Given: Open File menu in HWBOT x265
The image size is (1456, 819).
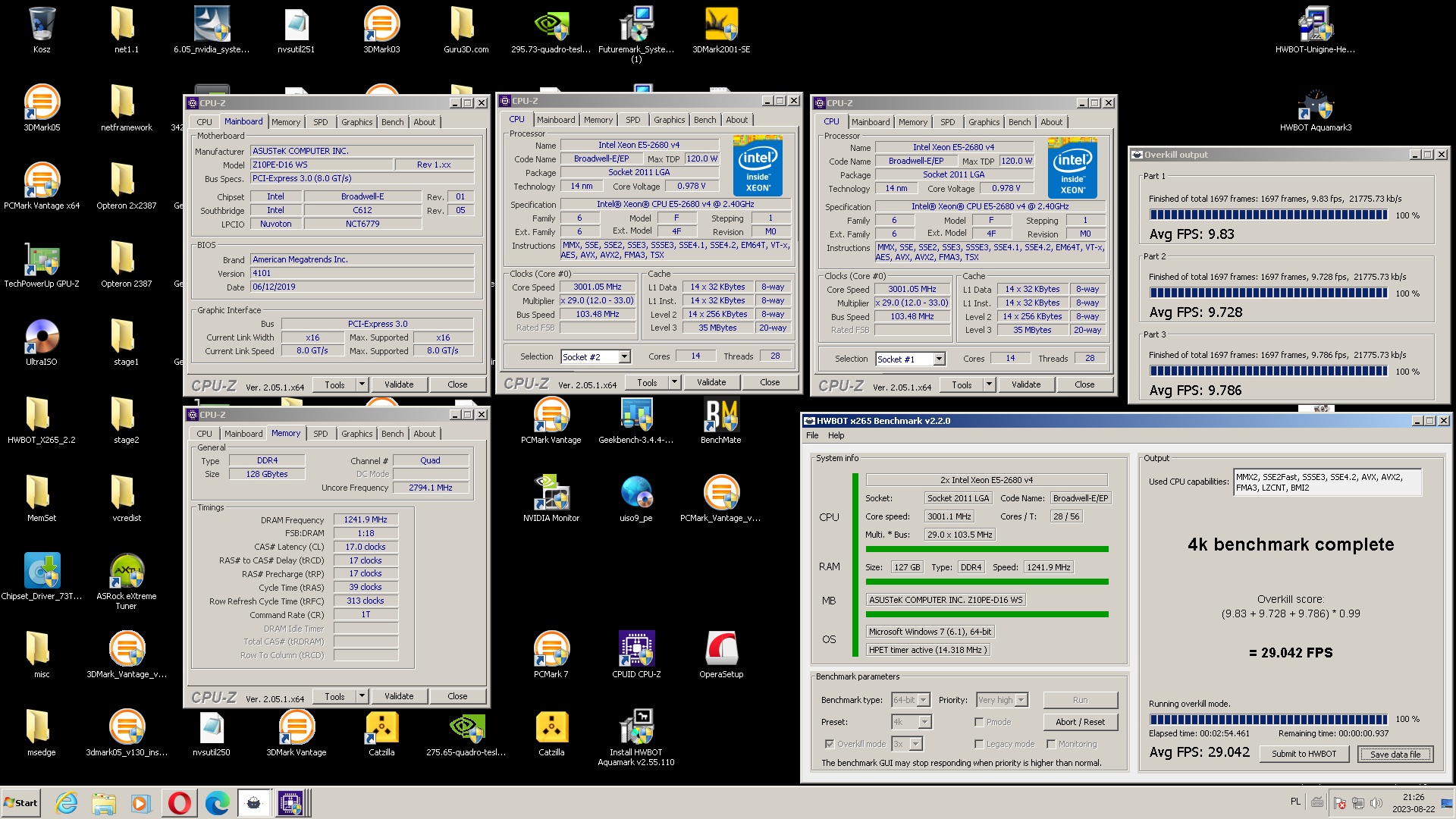Looking at the screenshot, I should (x=812, y=435).
